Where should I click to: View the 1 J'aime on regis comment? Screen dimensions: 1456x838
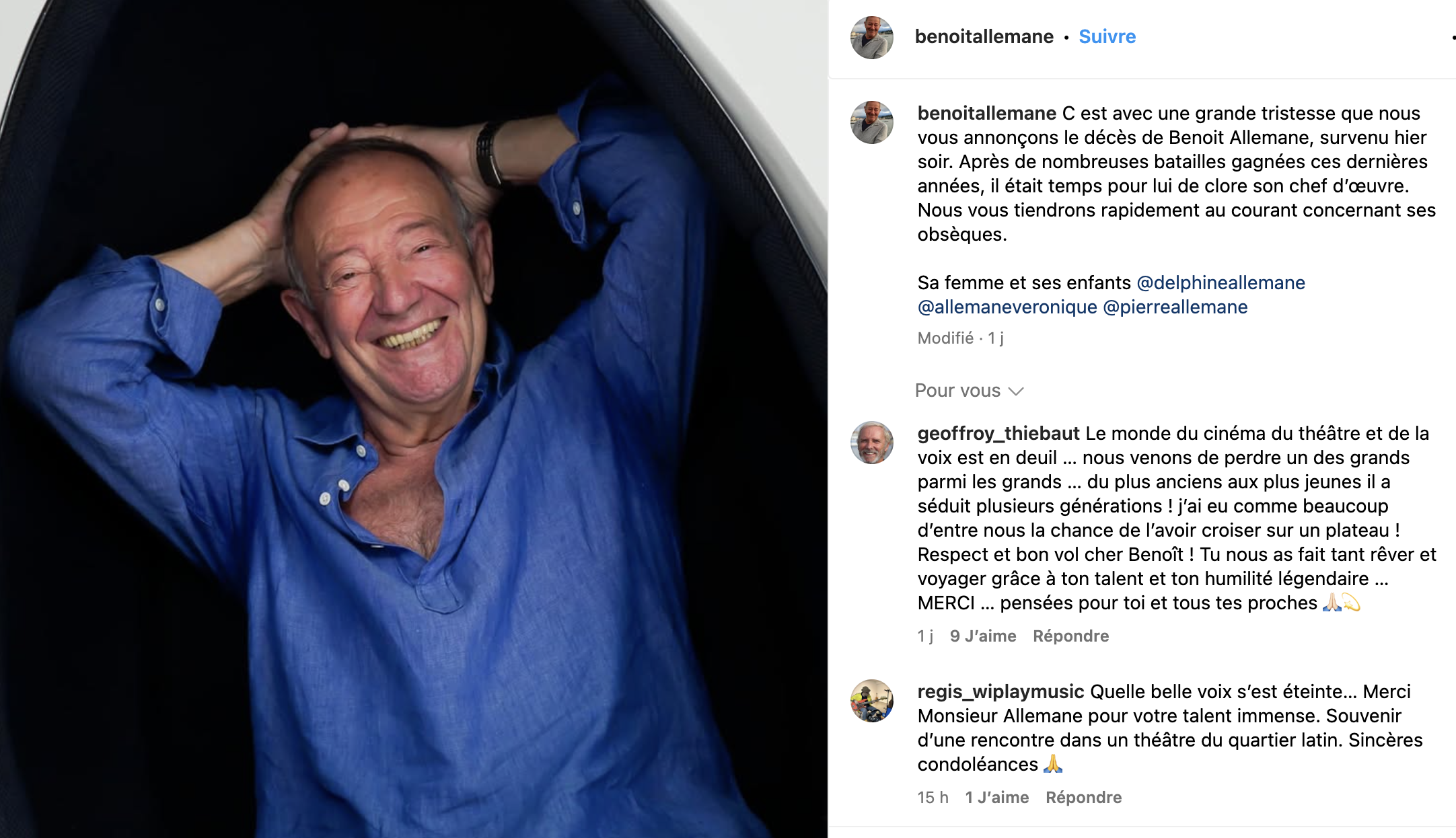point(996,797)
